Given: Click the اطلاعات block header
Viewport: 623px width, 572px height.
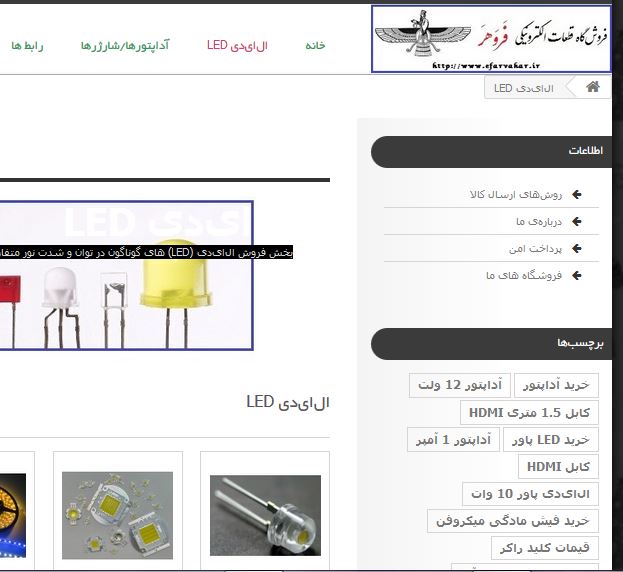Looking at the screenshot, I should click(x=491, y=152).
